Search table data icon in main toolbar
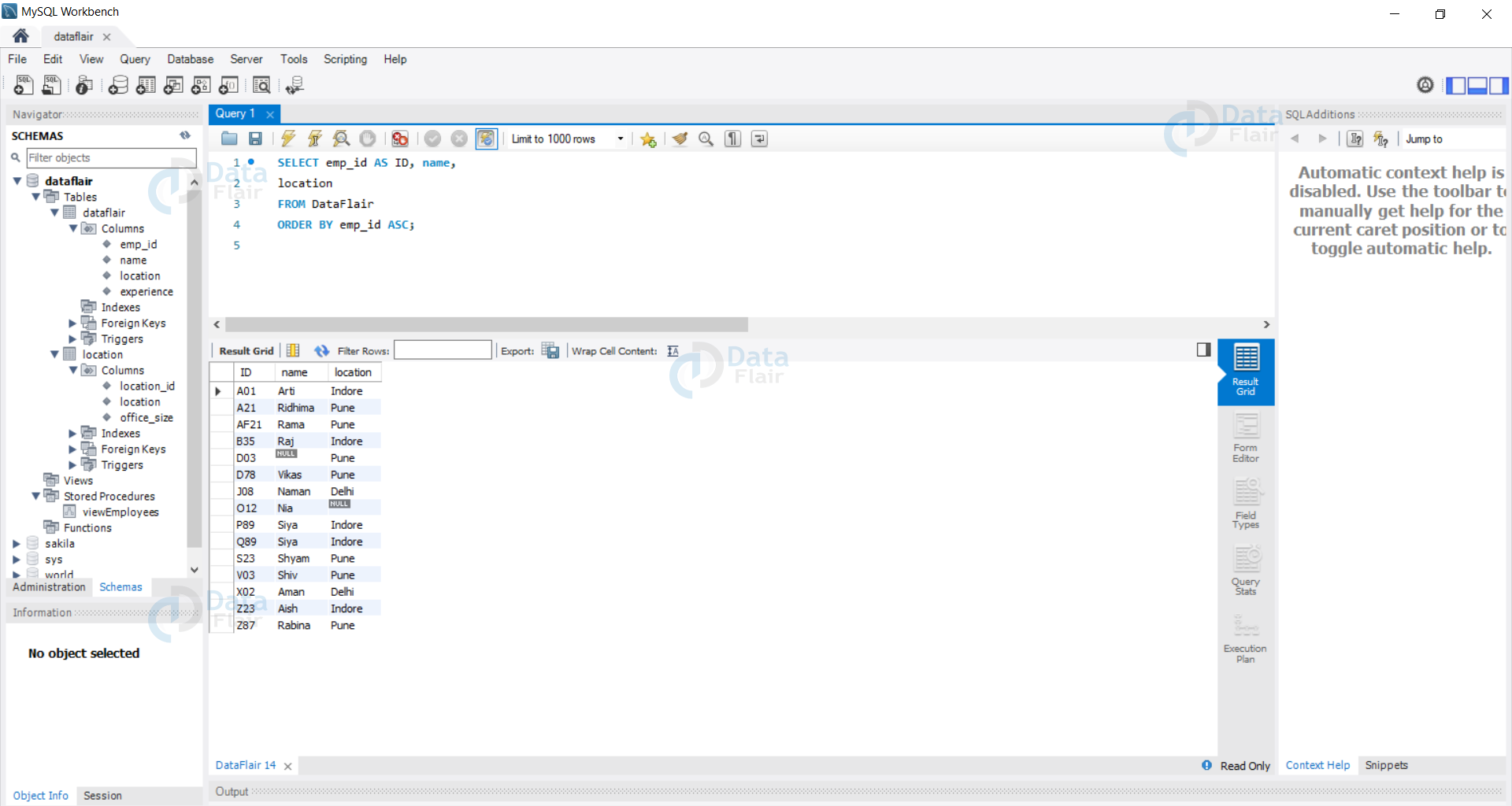Viewport: 1512px width, 806px height. click(x=261, y=85)
